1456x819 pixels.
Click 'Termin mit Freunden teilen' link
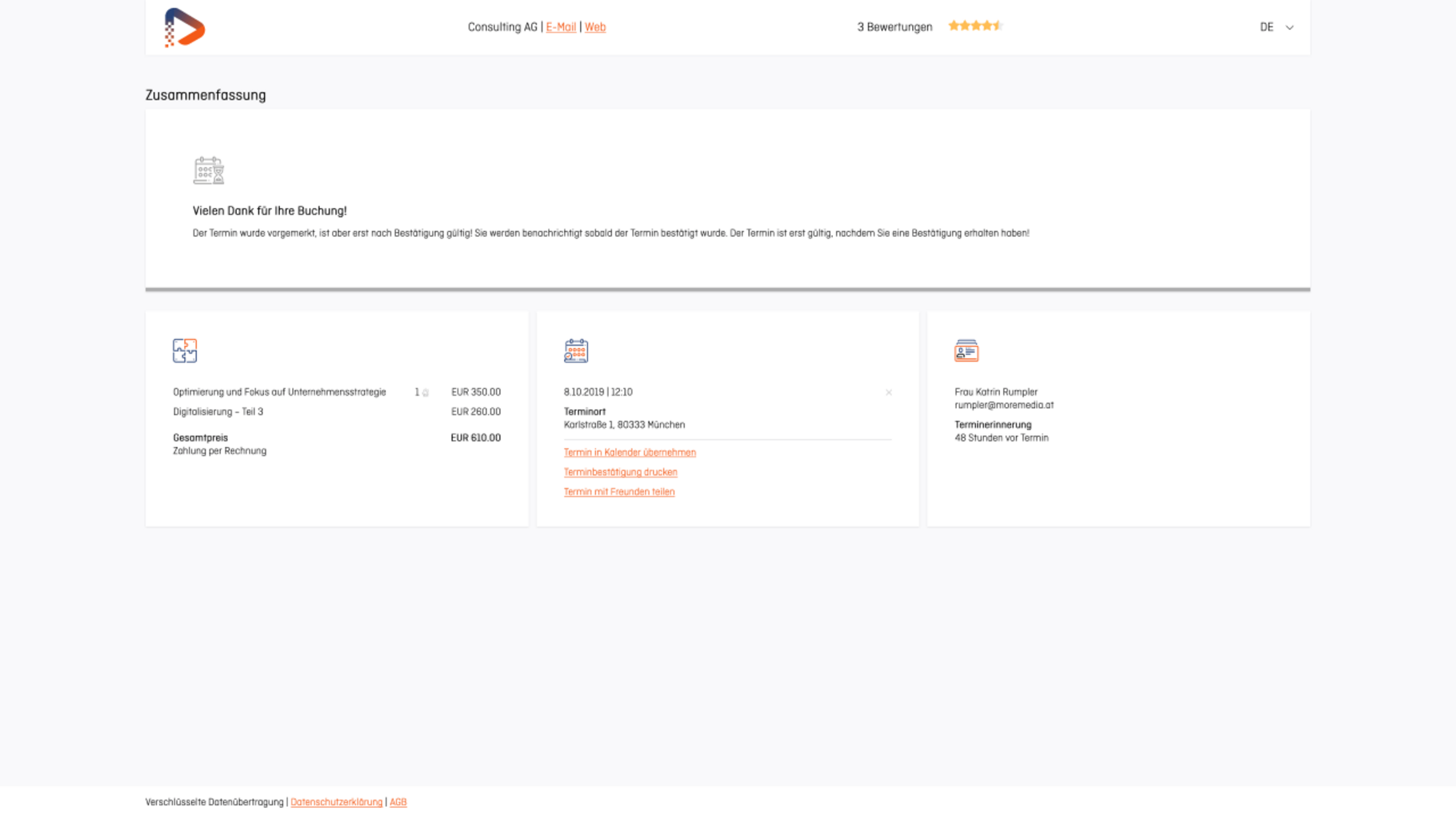tap(618, 492)
